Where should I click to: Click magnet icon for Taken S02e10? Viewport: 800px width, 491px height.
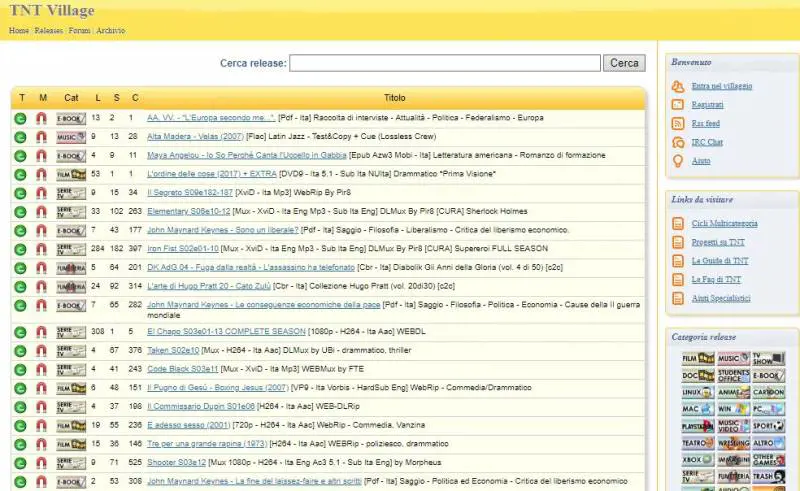click(41, 351)
